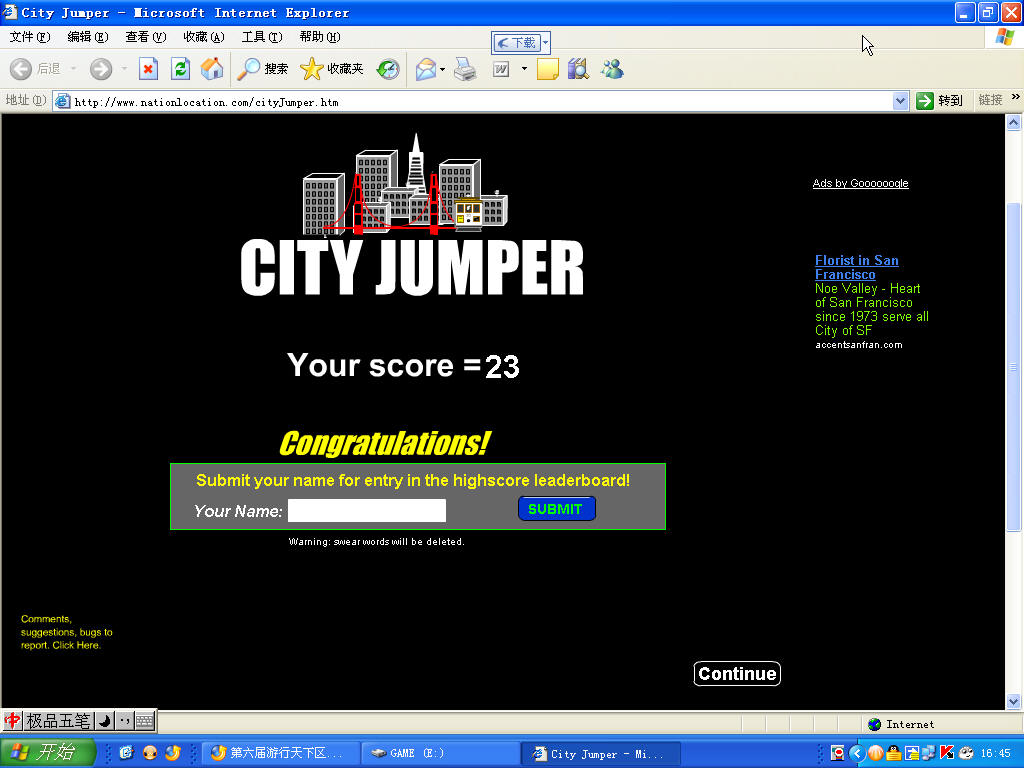Open the 收藏(A) menu
The image size is (1024, 768).
tap(204, 37)
